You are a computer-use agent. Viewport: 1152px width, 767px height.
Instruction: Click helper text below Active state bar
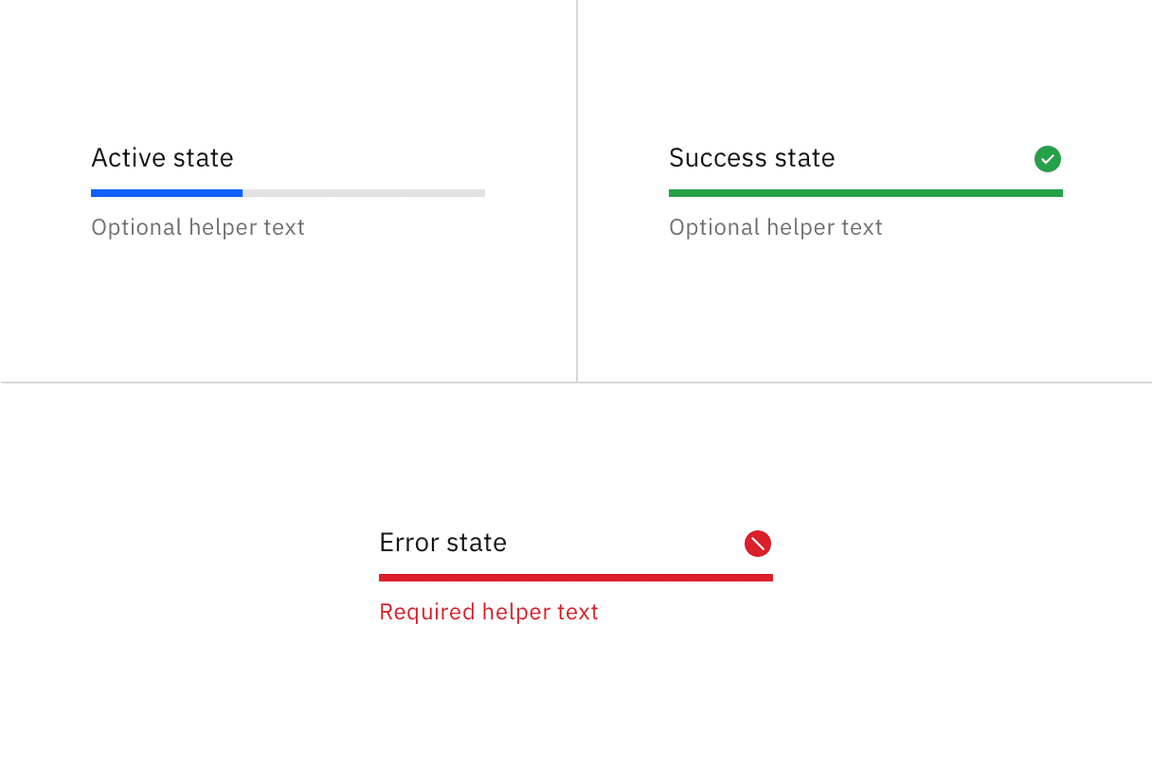tap(197, 227)
